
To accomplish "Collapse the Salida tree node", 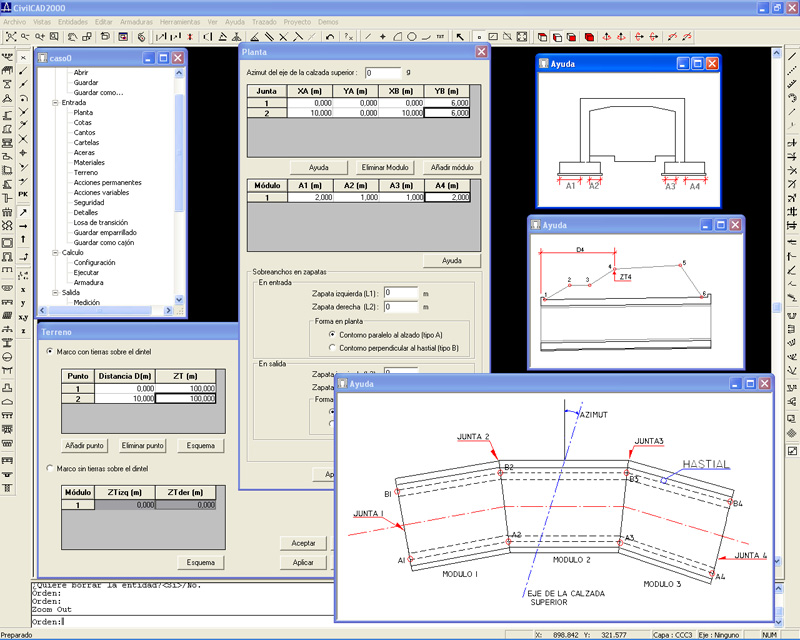I will (x=55, y=291).
